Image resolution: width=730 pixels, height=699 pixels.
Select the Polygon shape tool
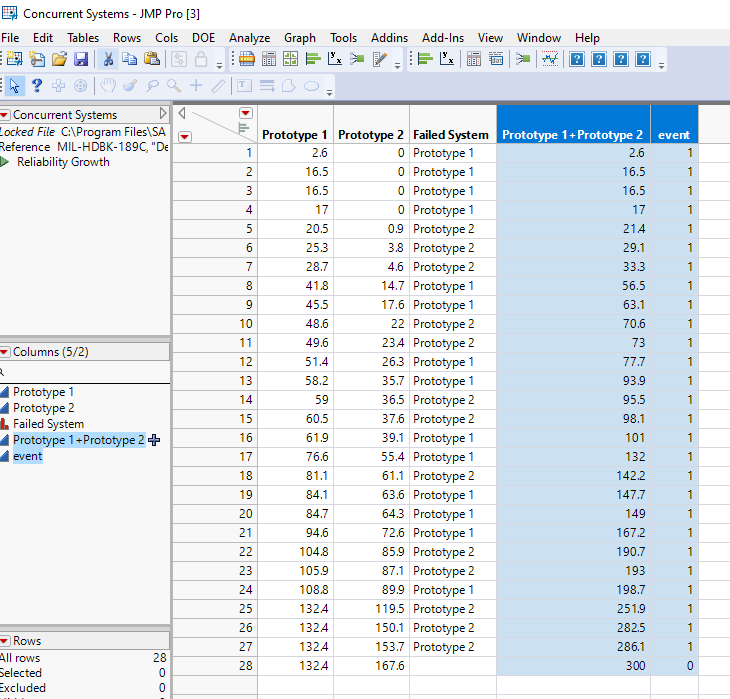click(x=289, y=86)
